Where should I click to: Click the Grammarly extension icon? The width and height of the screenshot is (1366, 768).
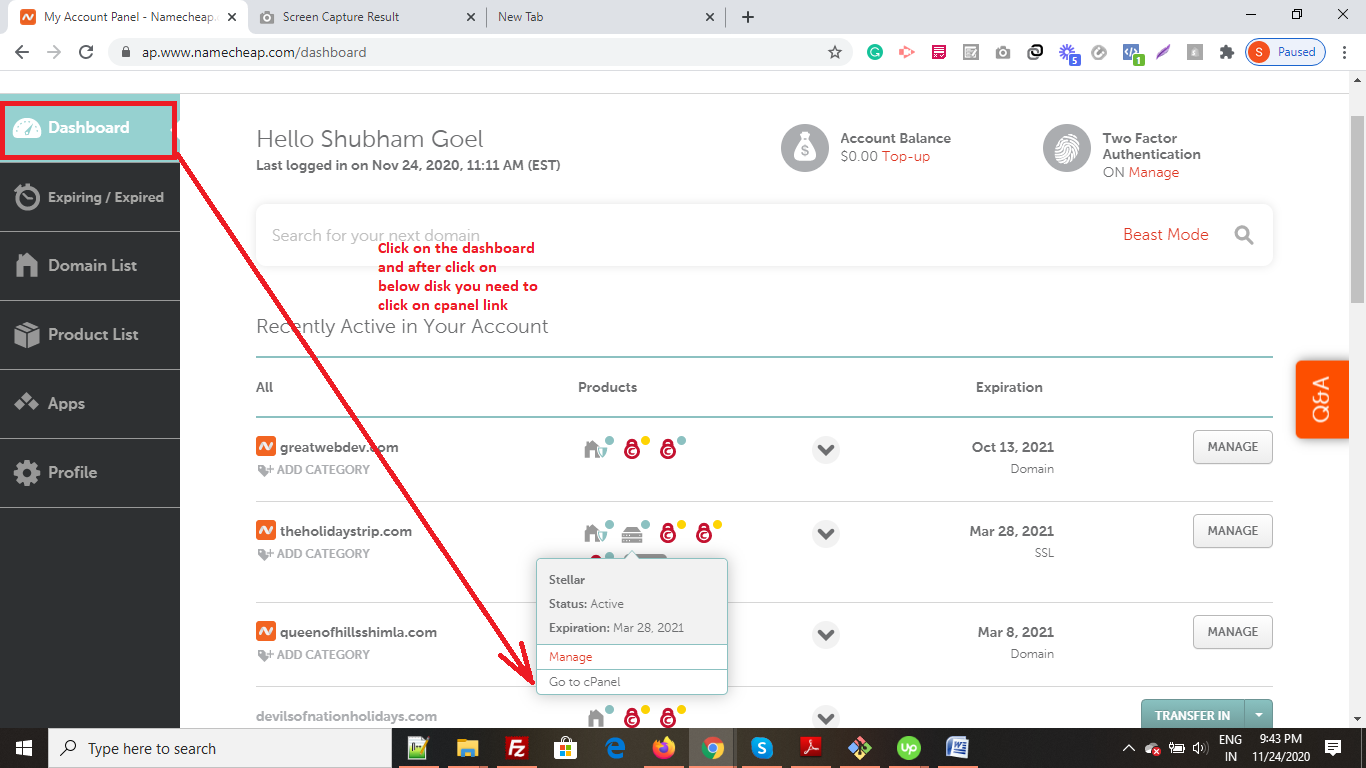pyautogui.click(x=875, y=52)
